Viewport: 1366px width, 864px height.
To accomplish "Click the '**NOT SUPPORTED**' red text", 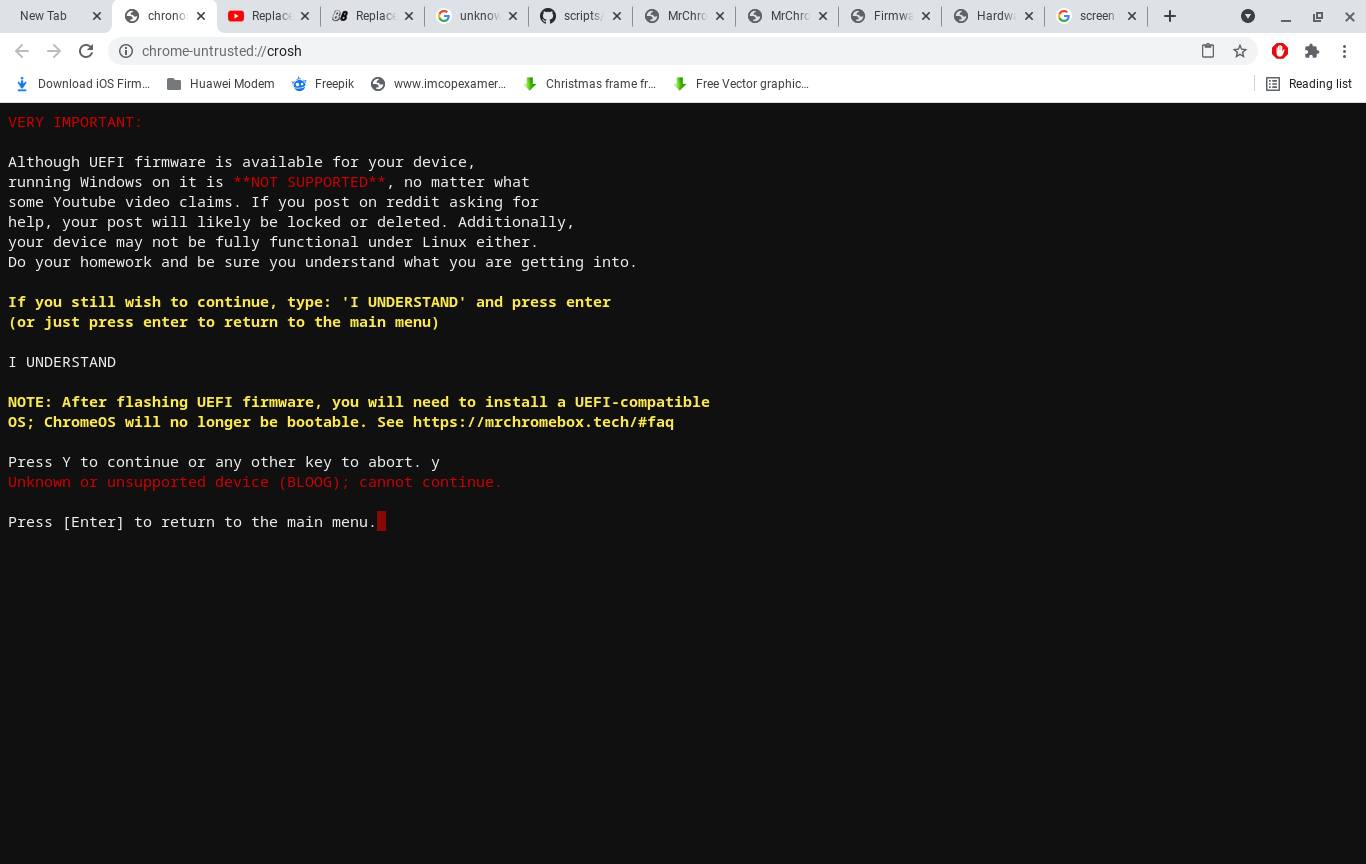I will [309, 182].
